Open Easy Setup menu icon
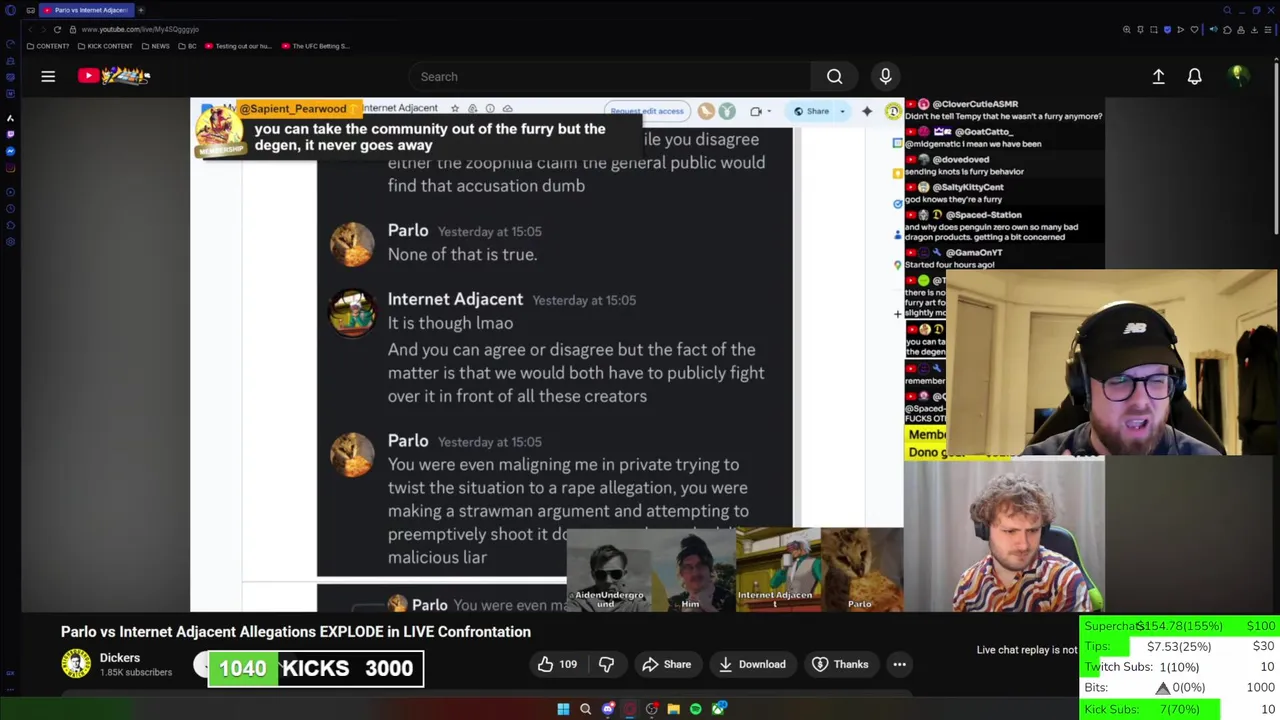Screen dimensions: 1280x720 point(1268,30)
